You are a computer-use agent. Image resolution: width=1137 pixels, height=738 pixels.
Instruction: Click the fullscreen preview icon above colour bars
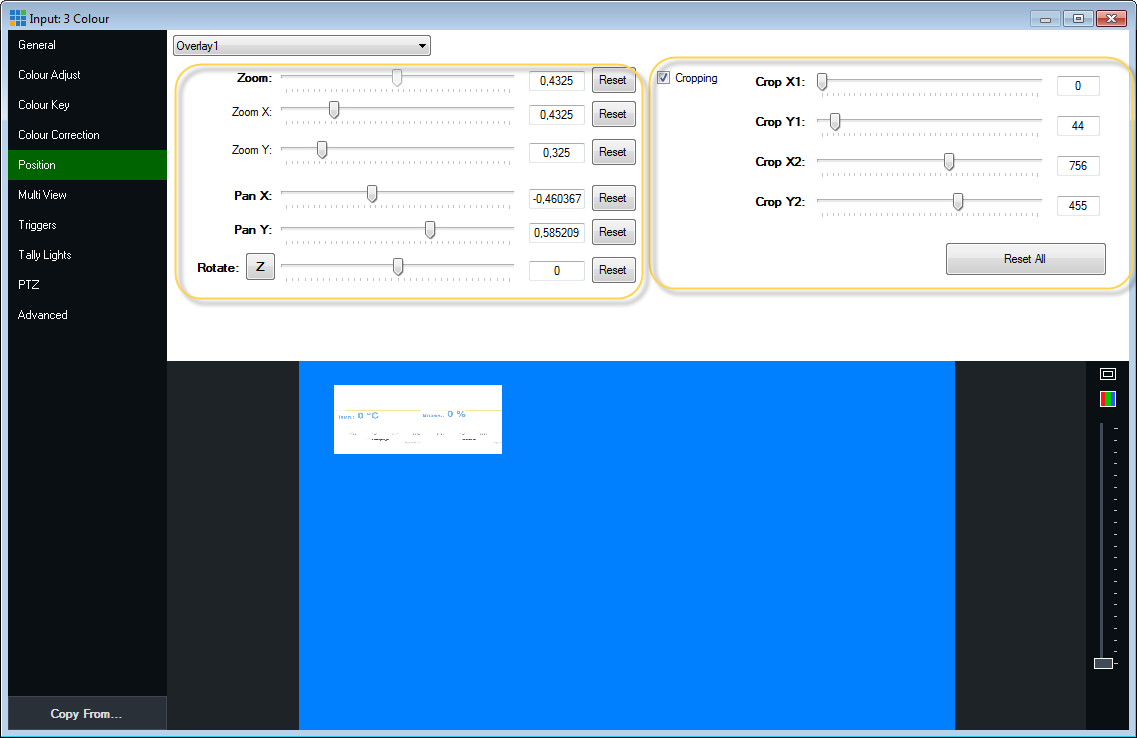tap(1108, 374)
